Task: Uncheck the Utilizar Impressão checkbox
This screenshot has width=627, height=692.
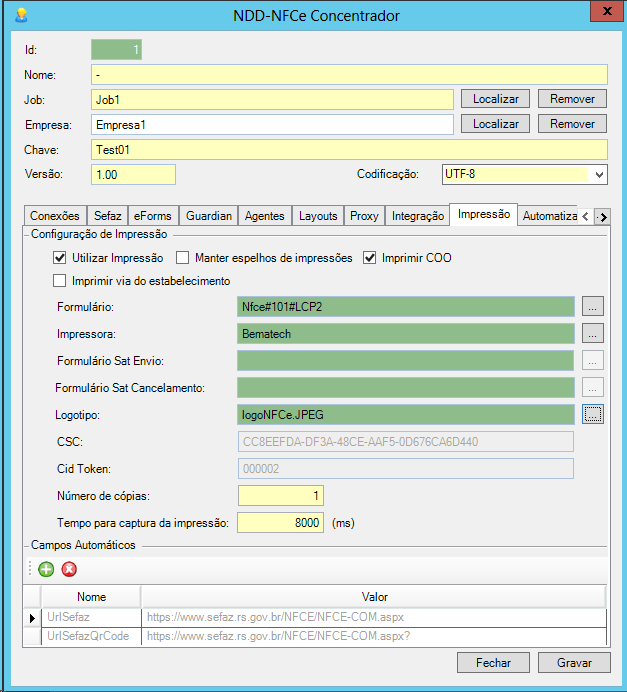Action: click(60, 258)
